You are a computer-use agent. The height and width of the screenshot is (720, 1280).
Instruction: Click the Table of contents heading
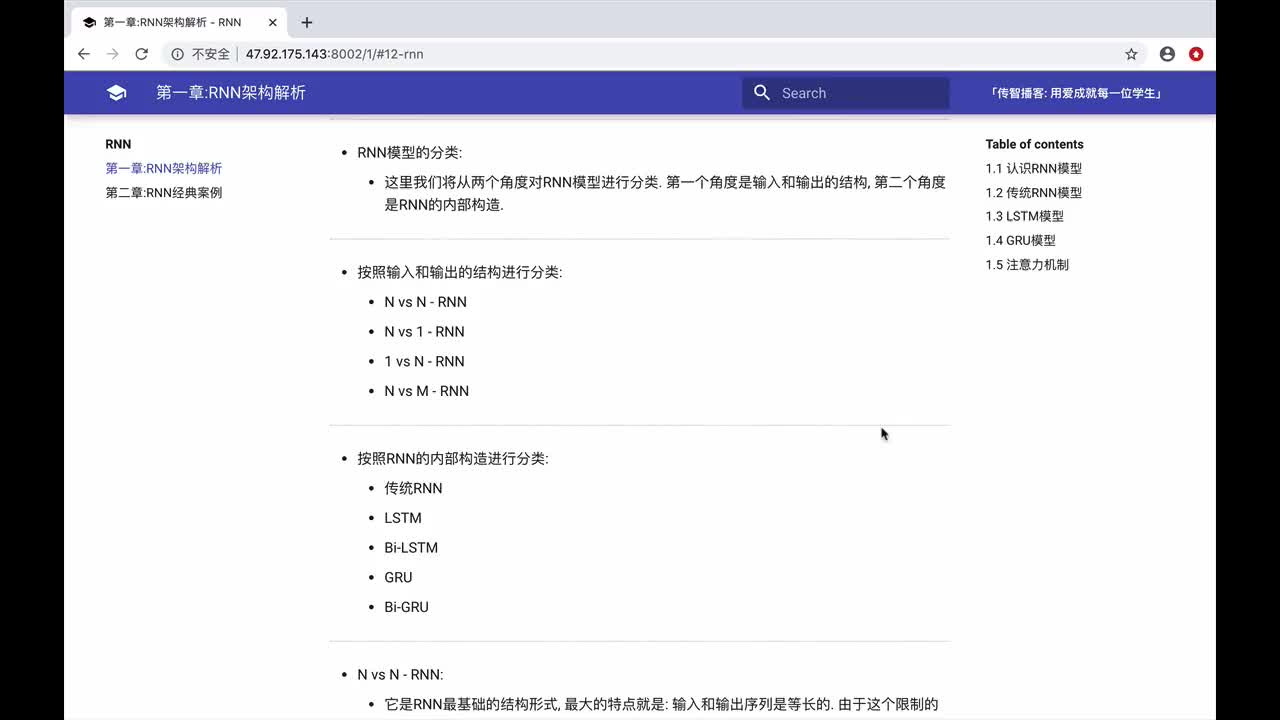coord(1034,144)
